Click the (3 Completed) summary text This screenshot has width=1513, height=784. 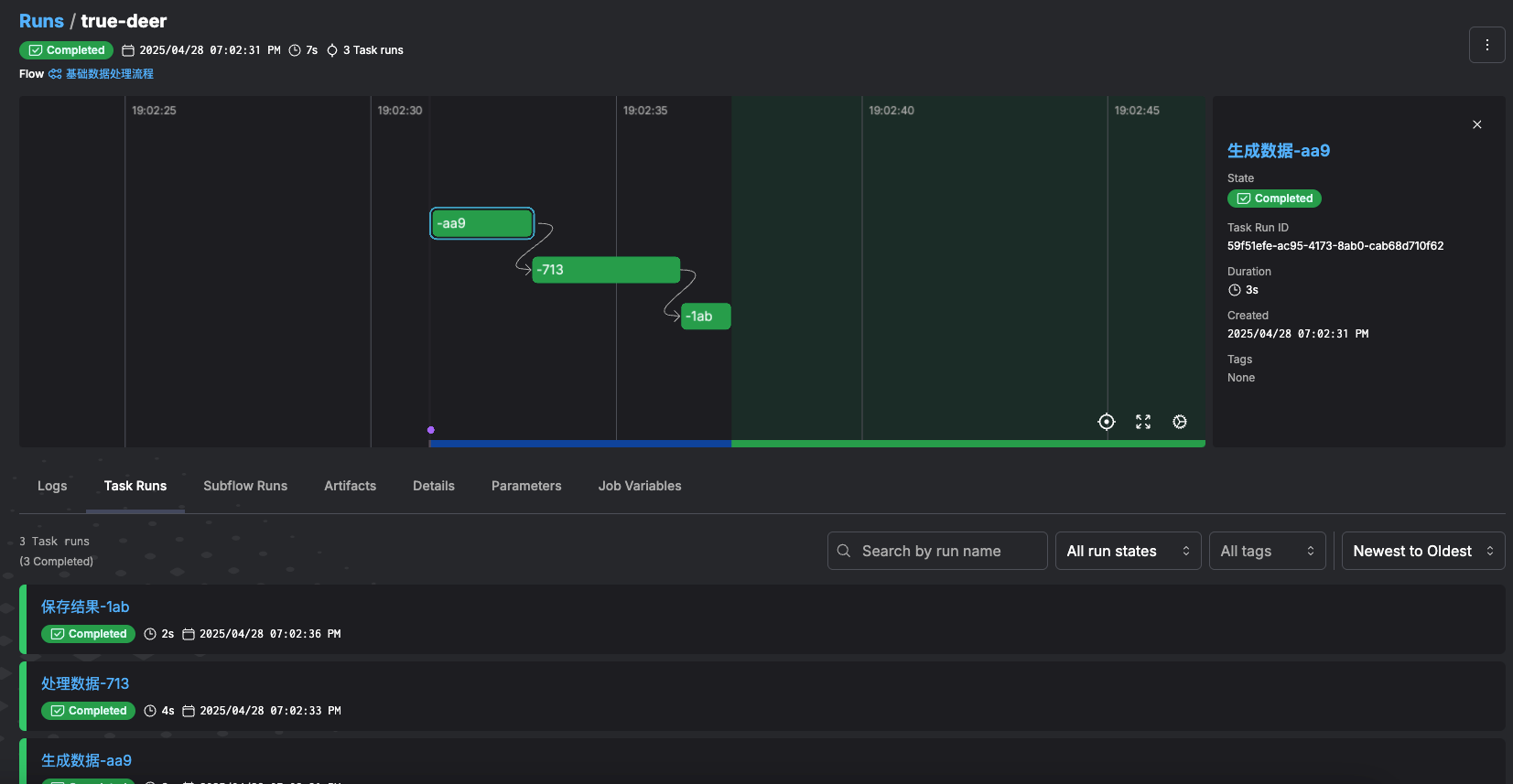[x=56, y=562]
